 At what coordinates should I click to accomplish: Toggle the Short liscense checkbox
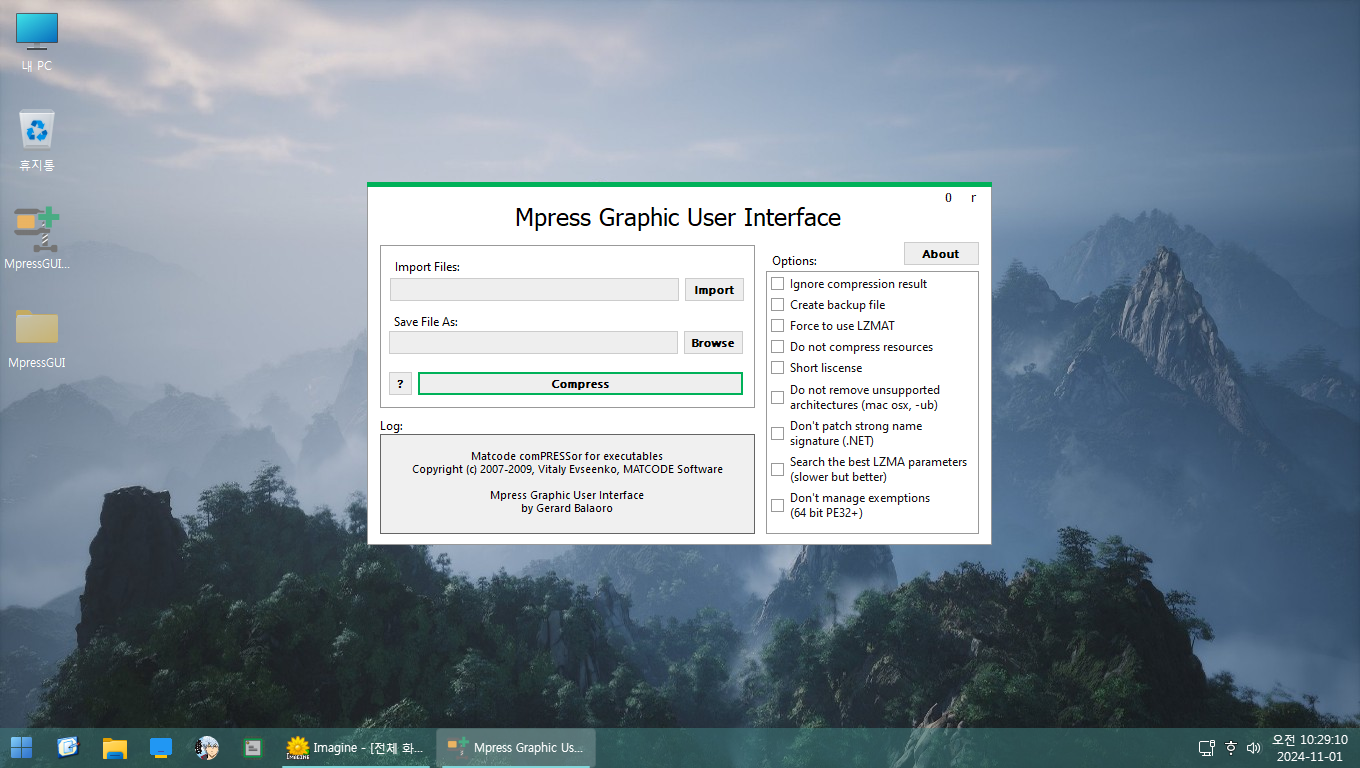(777, 368)
